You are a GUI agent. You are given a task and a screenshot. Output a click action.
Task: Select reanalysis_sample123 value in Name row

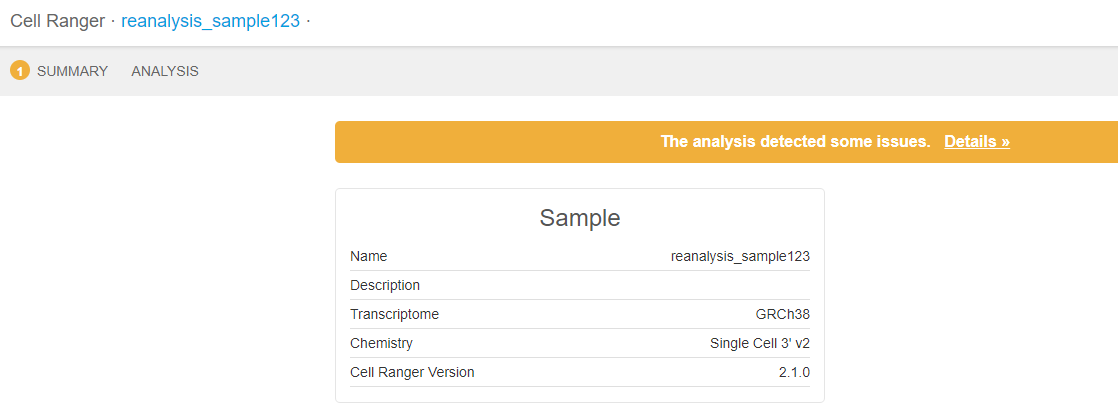[x=740, y=256]
